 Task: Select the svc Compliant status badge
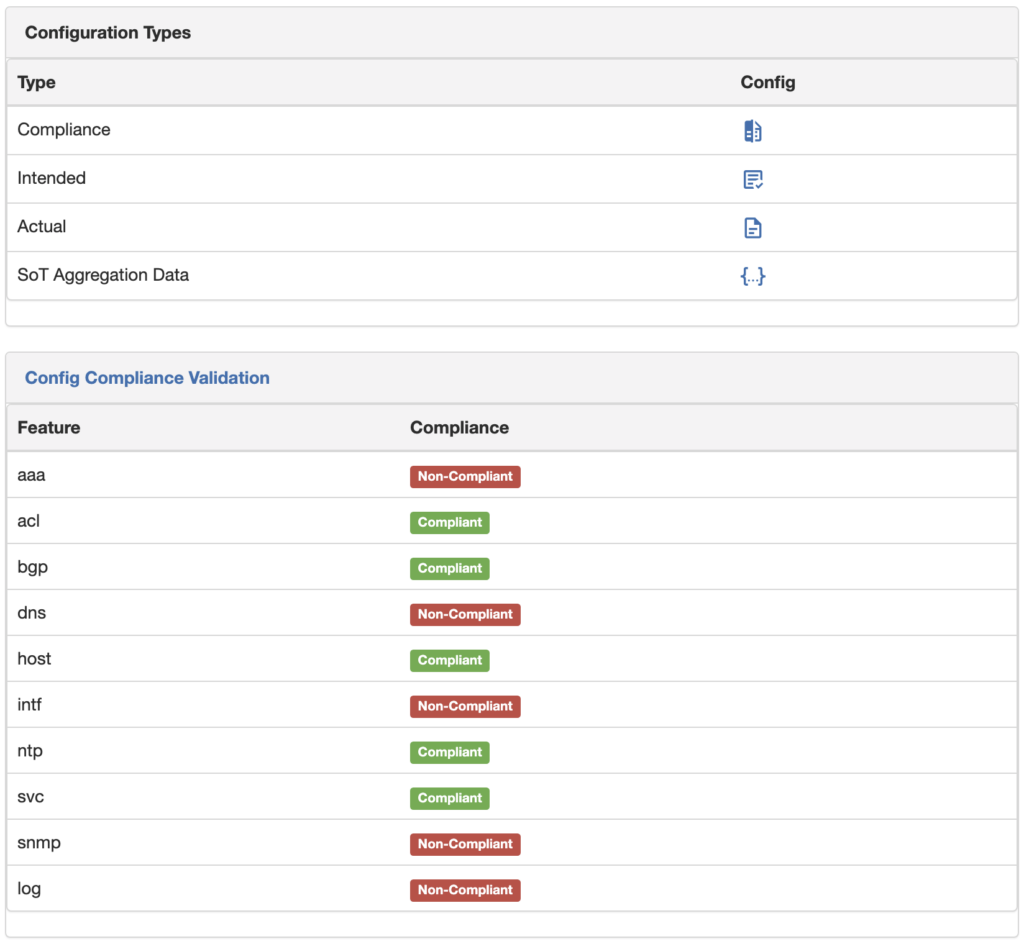449,798
